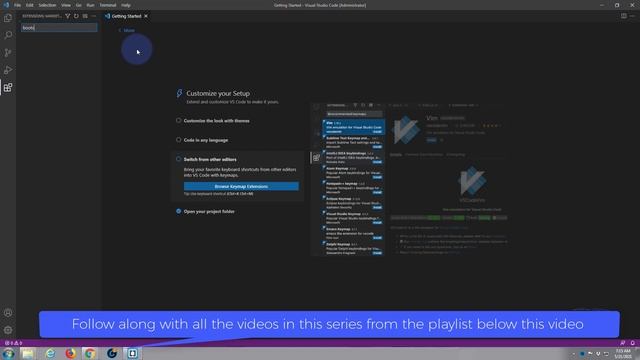Click the filter extensions funnel icon

pyautogui.click(x=68, y=16)
